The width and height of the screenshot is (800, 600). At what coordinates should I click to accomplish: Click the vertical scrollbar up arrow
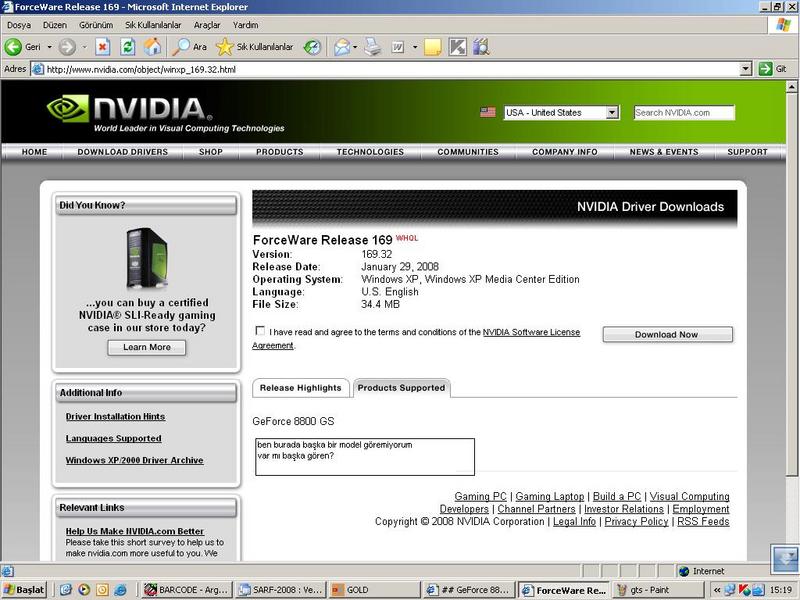tap(791, 87)
